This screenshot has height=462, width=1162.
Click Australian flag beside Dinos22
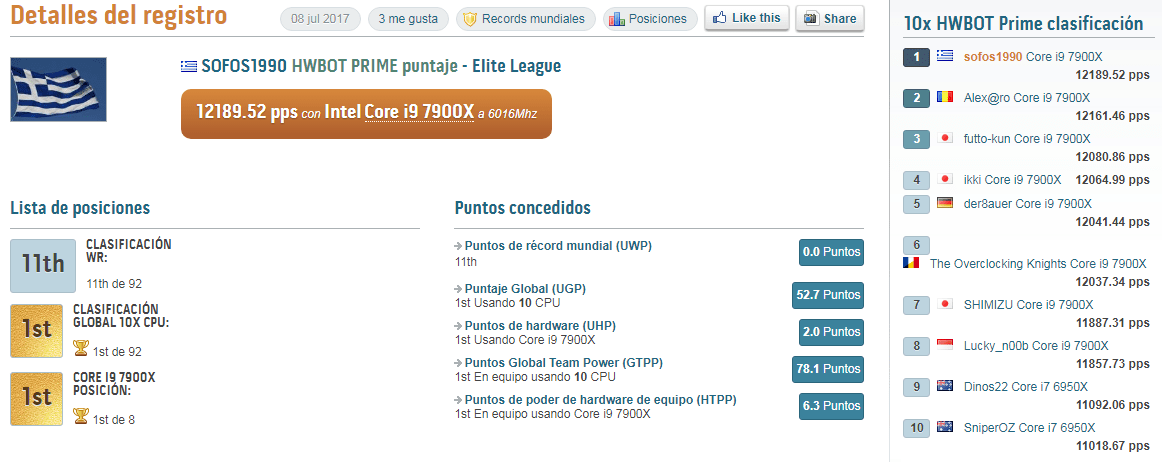(x=945, y=386)
